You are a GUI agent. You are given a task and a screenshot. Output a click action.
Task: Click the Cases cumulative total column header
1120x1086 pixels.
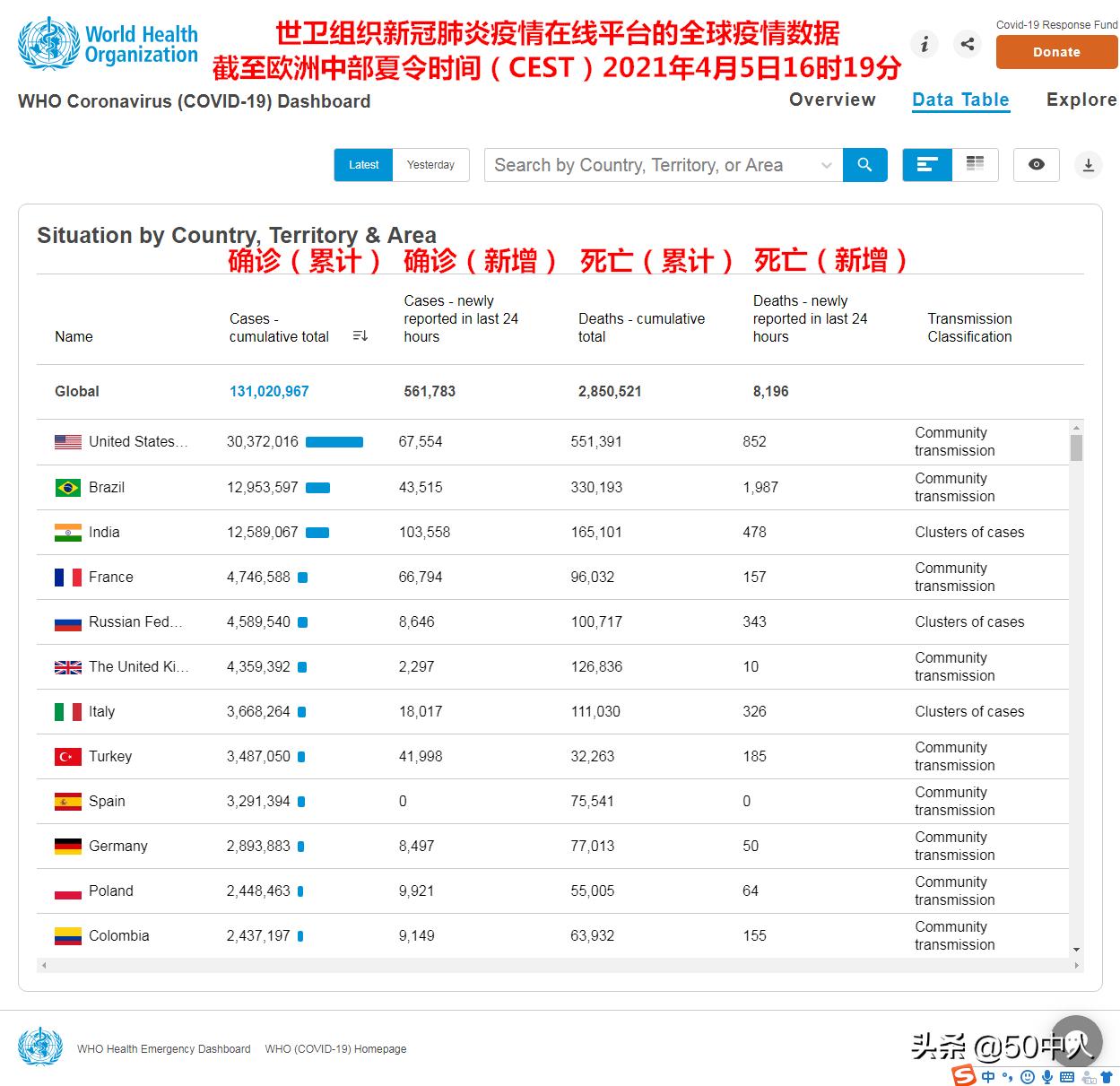pyautogui.click(x=279, y=327)
